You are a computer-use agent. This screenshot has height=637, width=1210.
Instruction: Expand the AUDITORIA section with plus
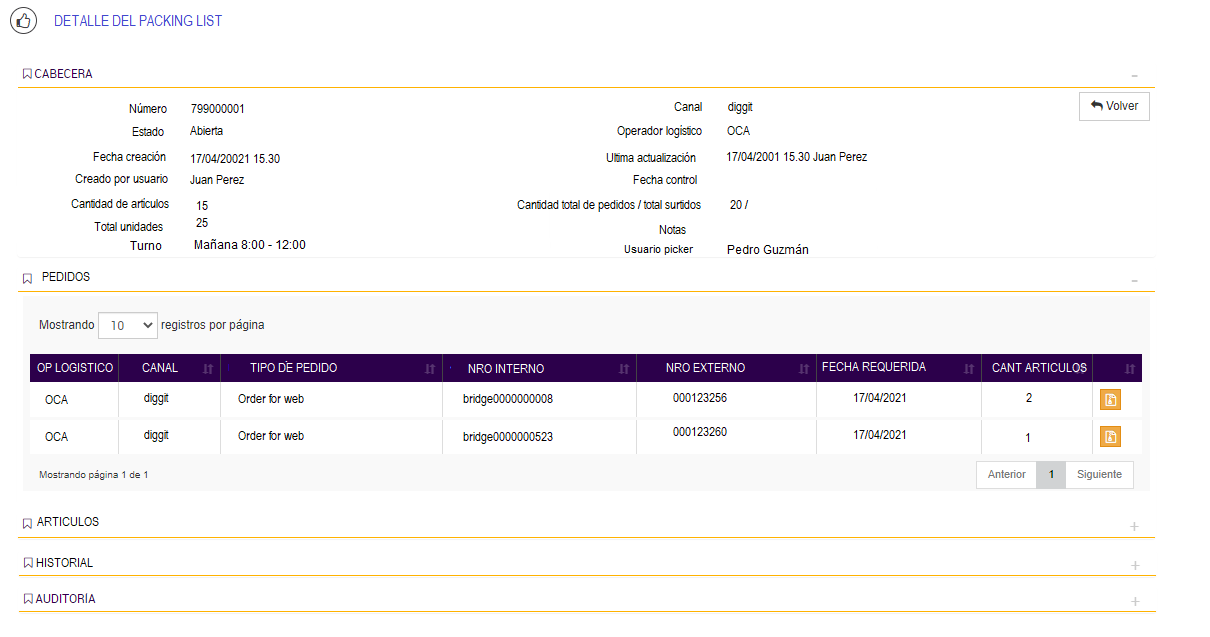coord(1134,602)
